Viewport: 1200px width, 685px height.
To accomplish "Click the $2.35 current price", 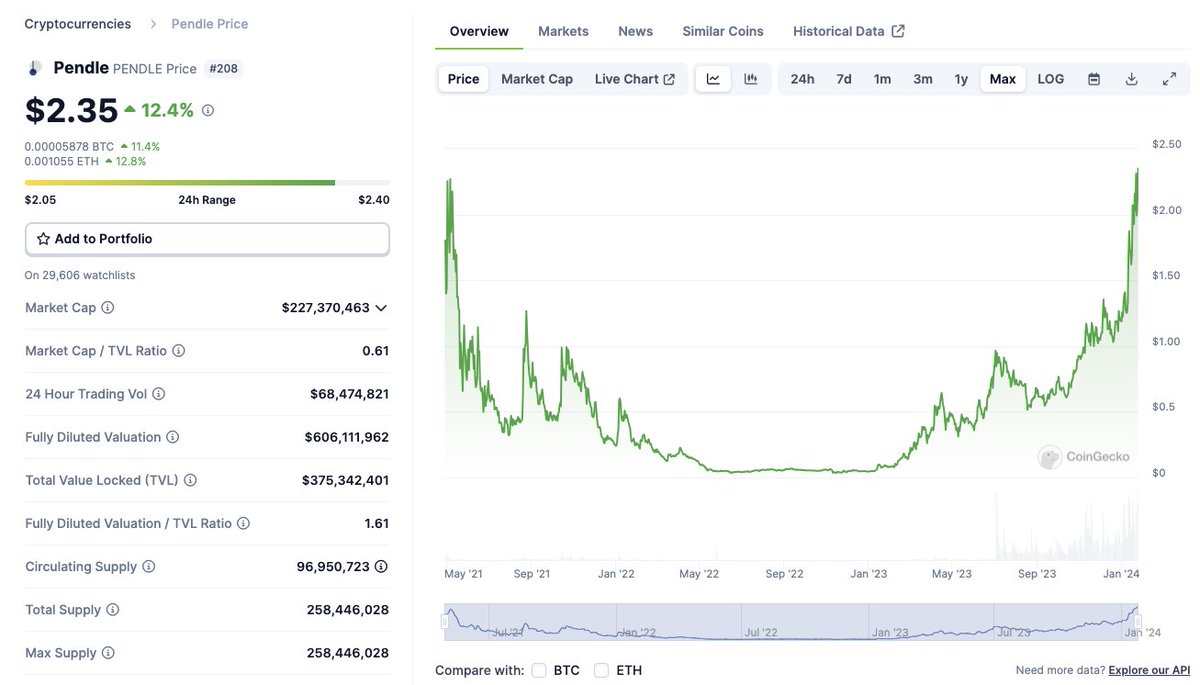I will click(x=71, y=110).
